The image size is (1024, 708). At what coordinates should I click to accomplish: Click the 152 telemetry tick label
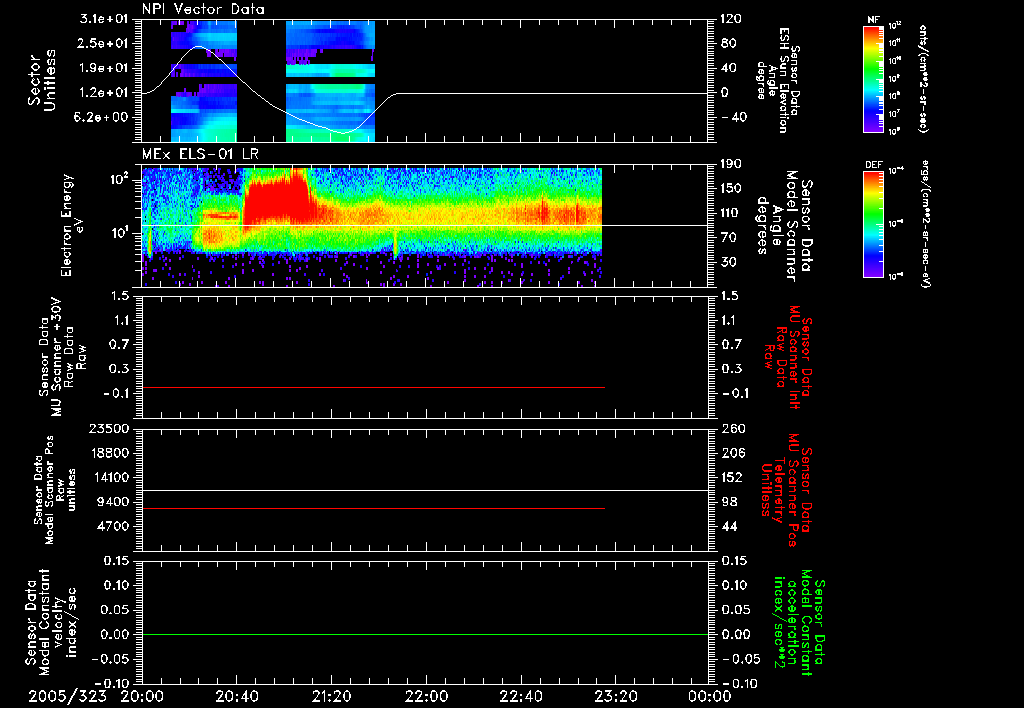click(731, 477)
